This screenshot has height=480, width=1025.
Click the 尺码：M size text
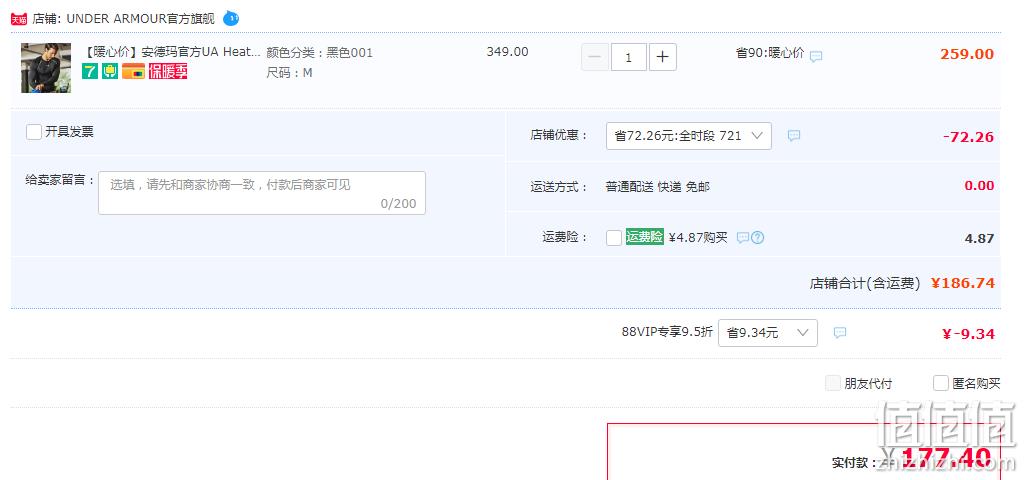coord(290,73)
